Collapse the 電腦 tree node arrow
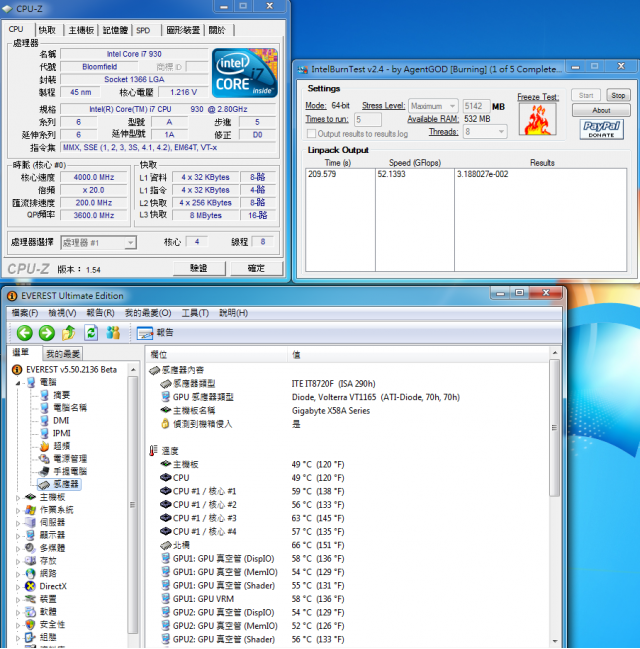Image resolution: width=640 pixels, height=649 pixels. click(x=18, y=383)
